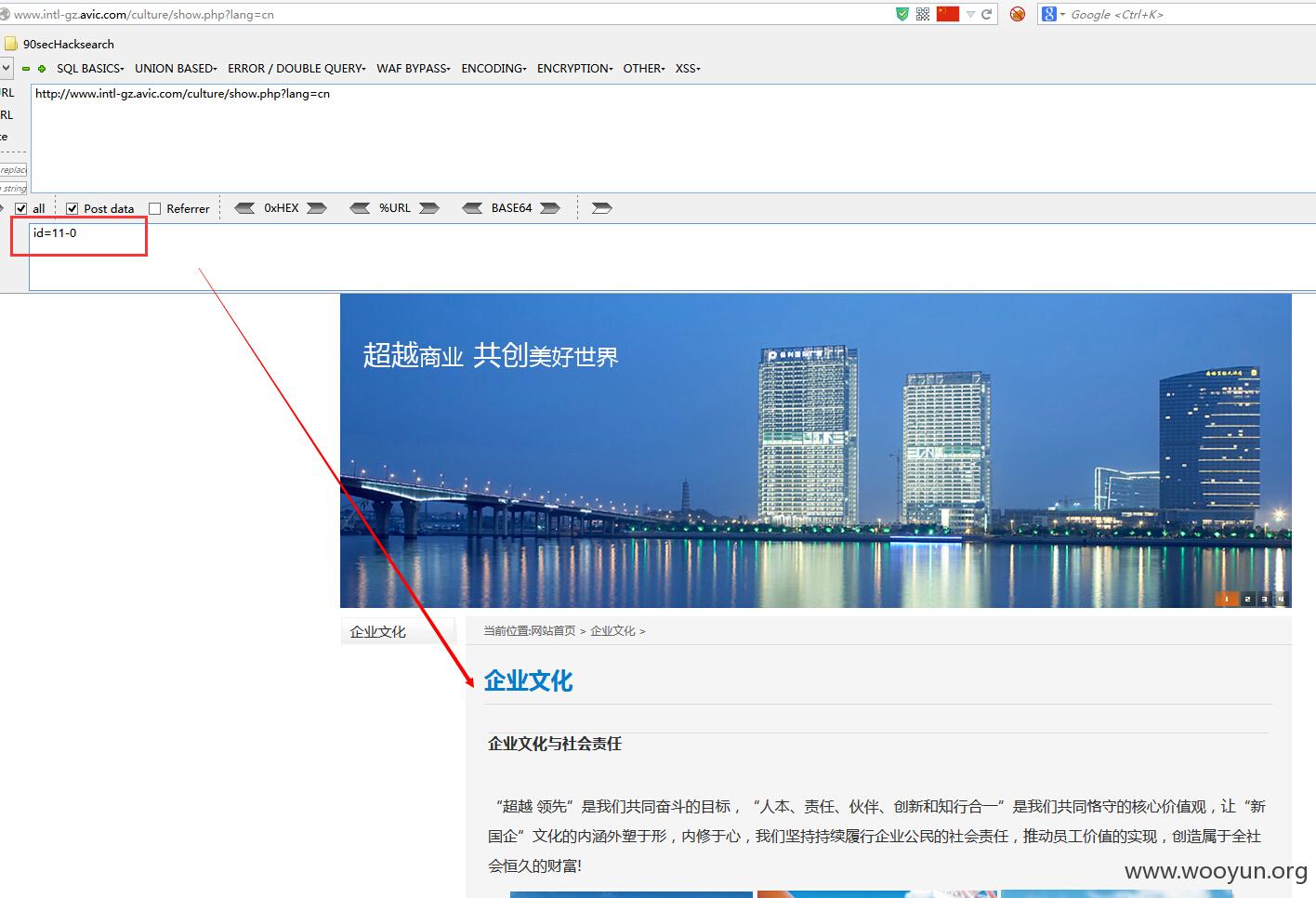Open the XSS menu
Screen dimensions: 1316x898
(688, 69)
